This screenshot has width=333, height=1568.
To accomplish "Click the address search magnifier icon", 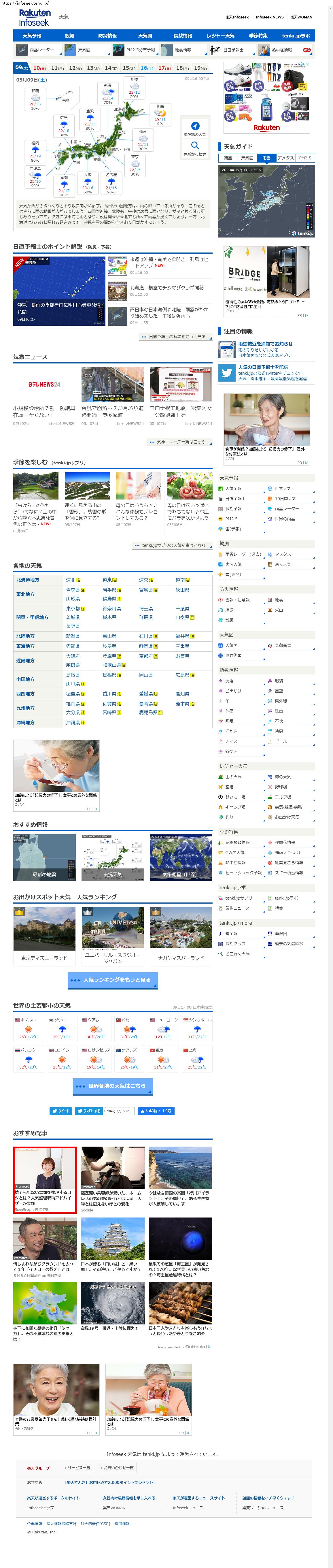I will pyautogui.click(x=195, y=146).
